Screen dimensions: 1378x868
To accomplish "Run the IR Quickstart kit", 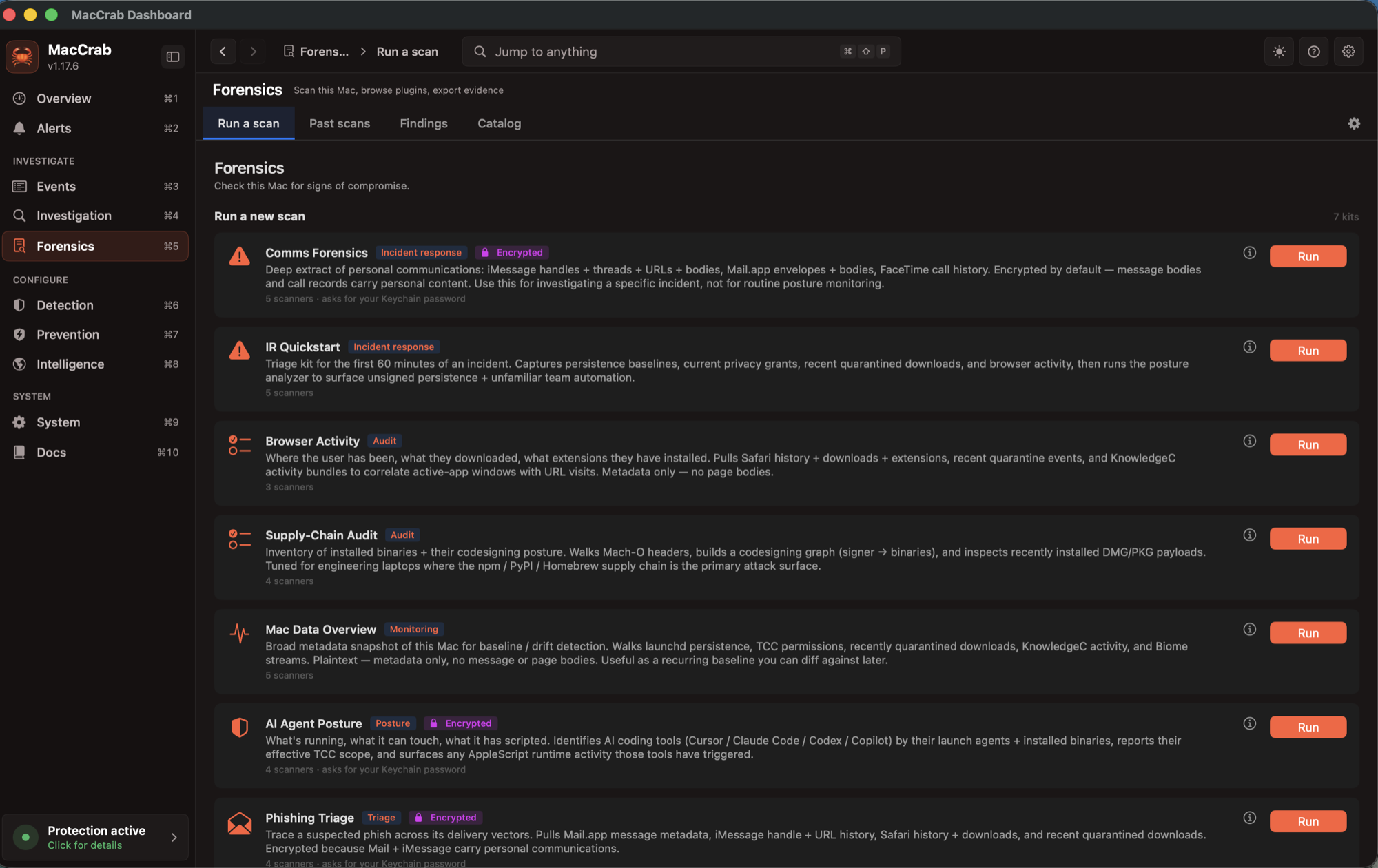I will point(1308,351).
